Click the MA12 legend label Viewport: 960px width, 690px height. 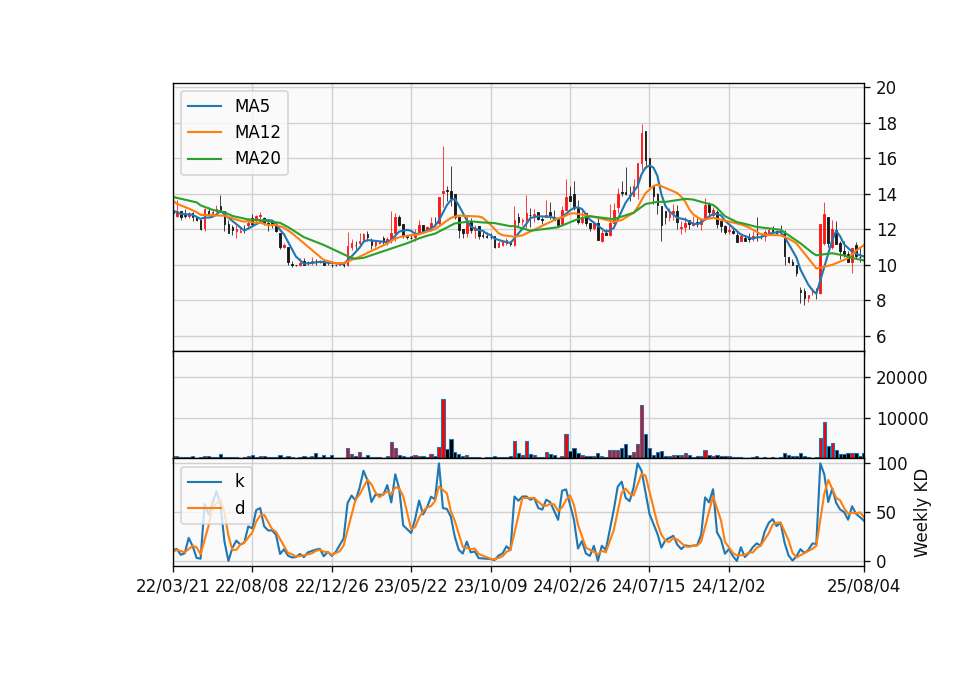point(257,132)
